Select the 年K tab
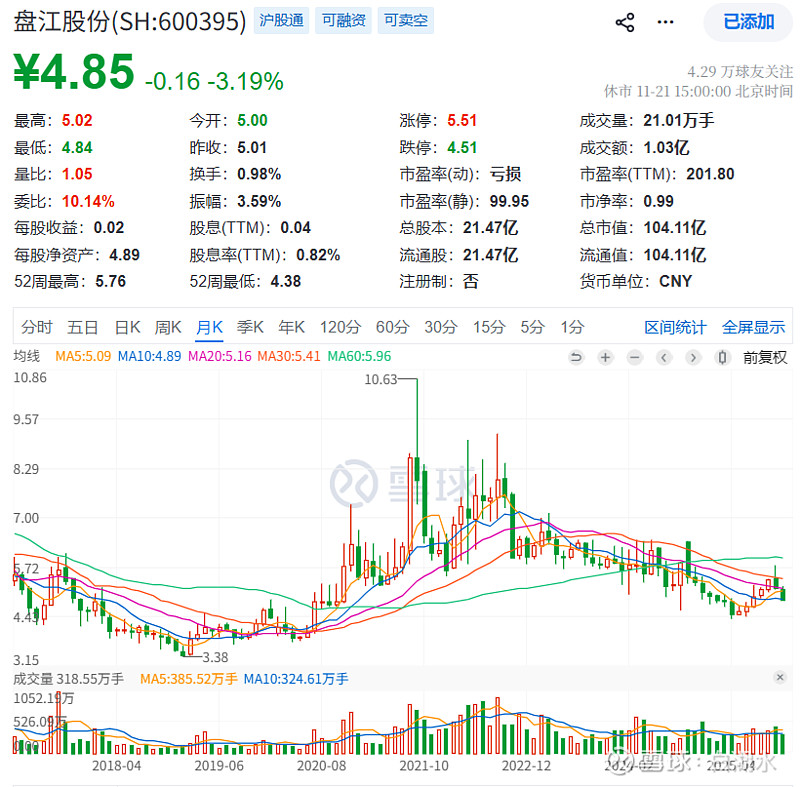The height and width of the screenshot is (787, 800). 291,327
